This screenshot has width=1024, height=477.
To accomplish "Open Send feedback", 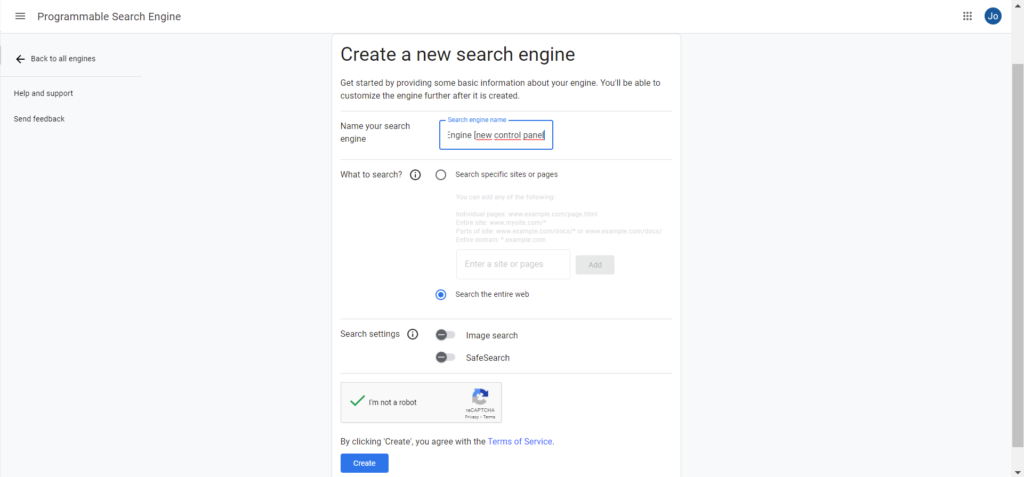I will (x=39, y=119).
